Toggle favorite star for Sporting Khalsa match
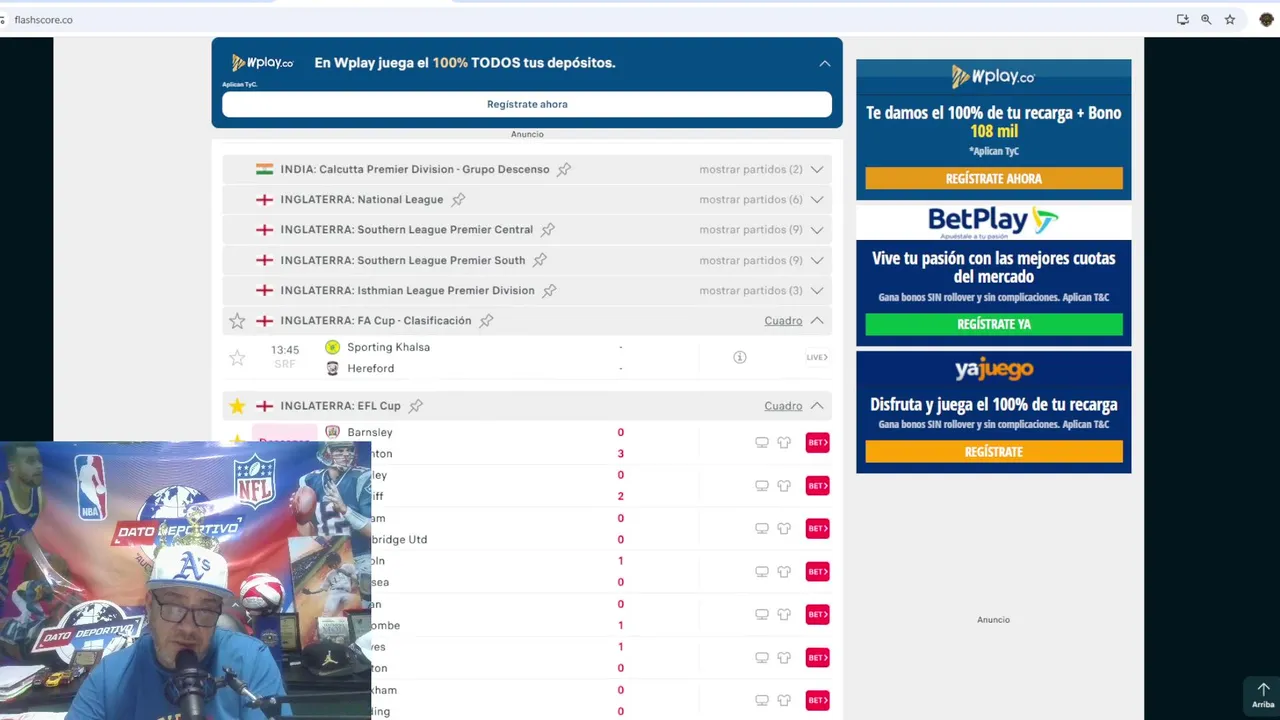 (x=237, y=357)
